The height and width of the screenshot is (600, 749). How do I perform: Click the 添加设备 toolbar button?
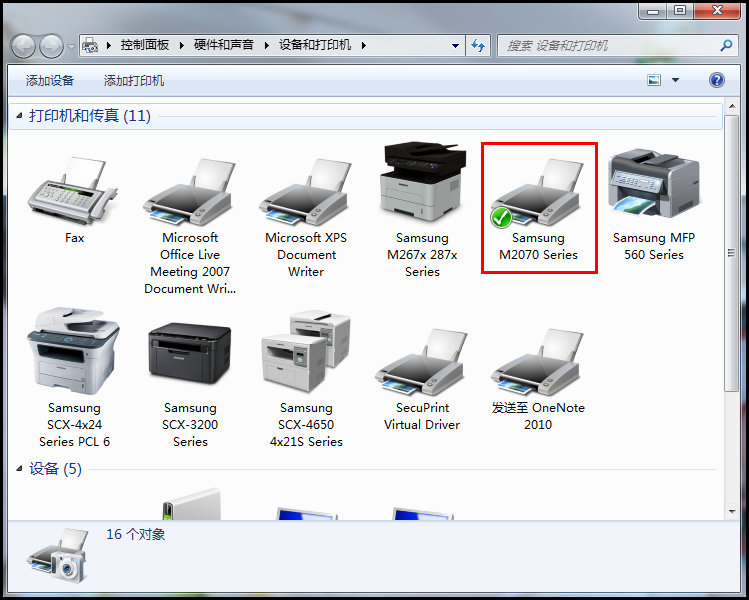pyautogui.click(x=50, y=81)
